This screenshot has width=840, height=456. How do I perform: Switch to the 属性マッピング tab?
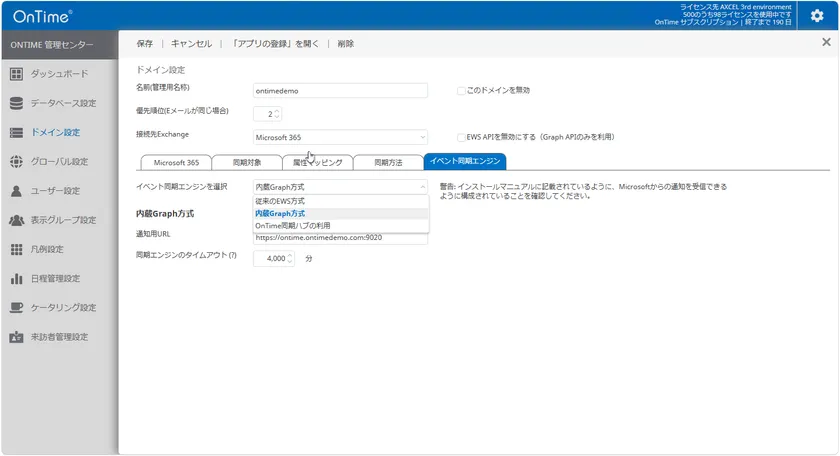point(317,162)
